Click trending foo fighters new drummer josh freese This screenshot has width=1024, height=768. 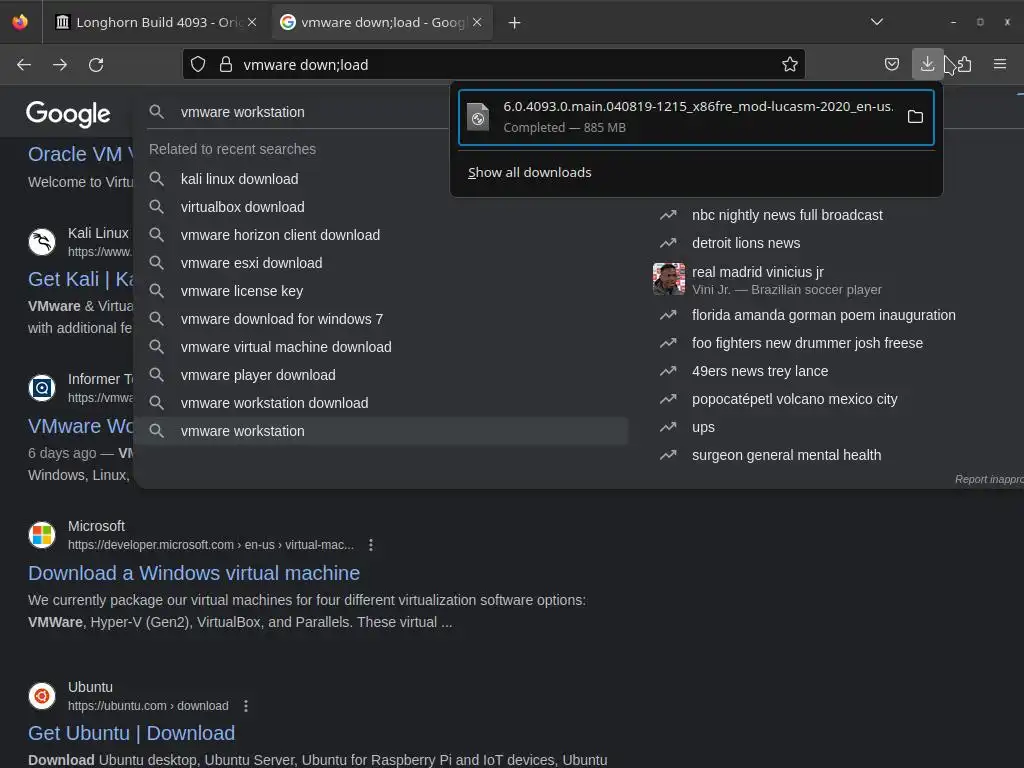(x=807, y=343)
